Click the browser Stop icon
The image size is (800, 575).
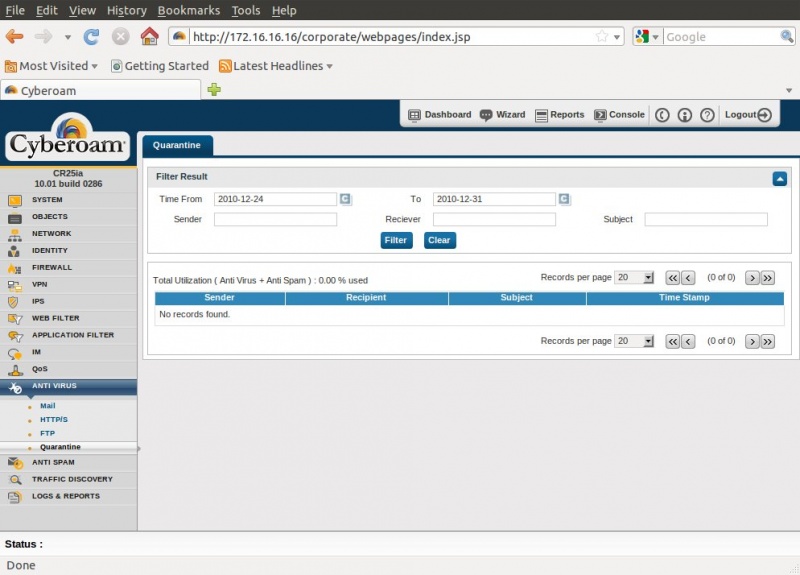click(120, 37)
